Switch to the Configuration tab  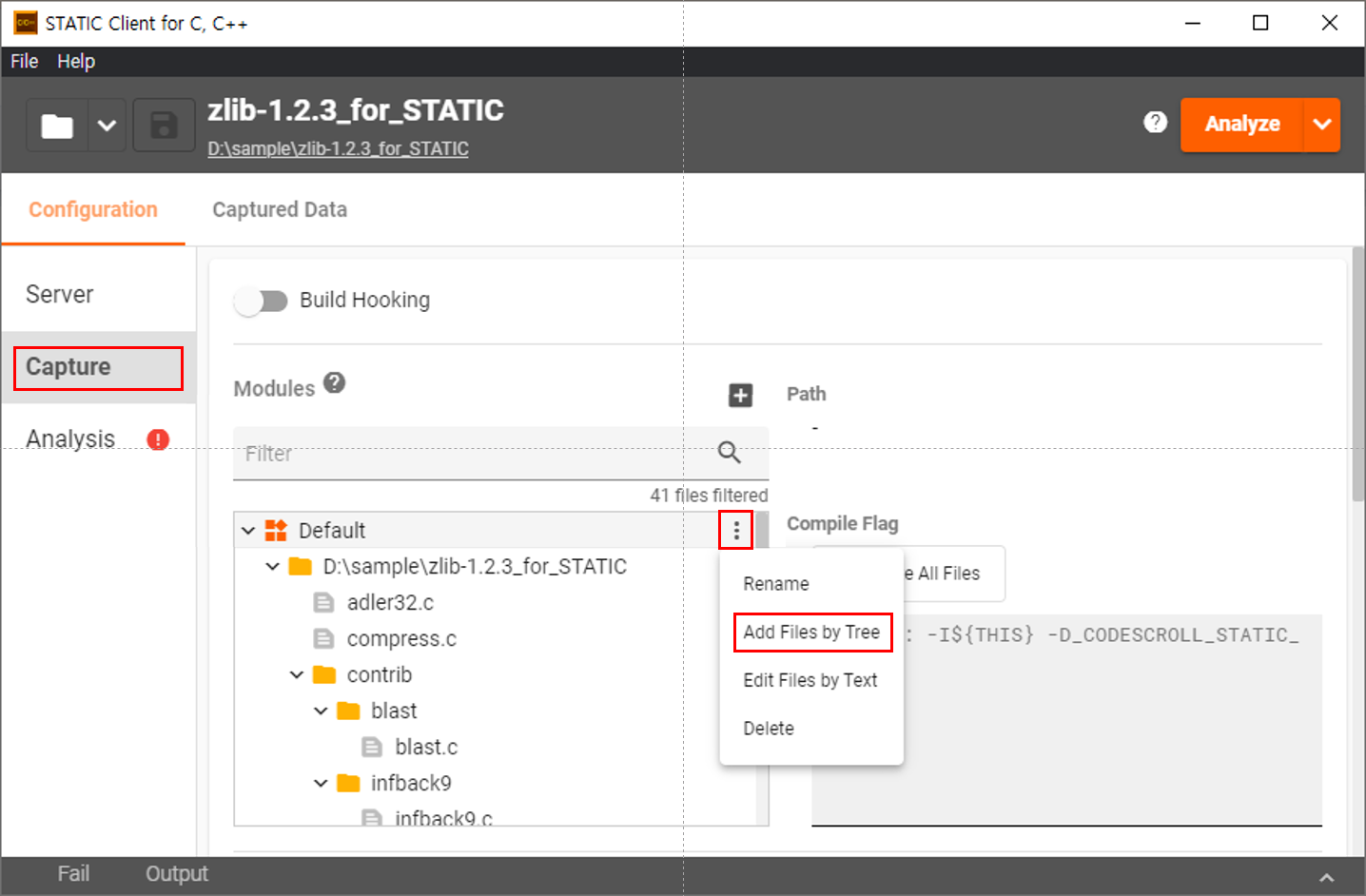[93, 209]
